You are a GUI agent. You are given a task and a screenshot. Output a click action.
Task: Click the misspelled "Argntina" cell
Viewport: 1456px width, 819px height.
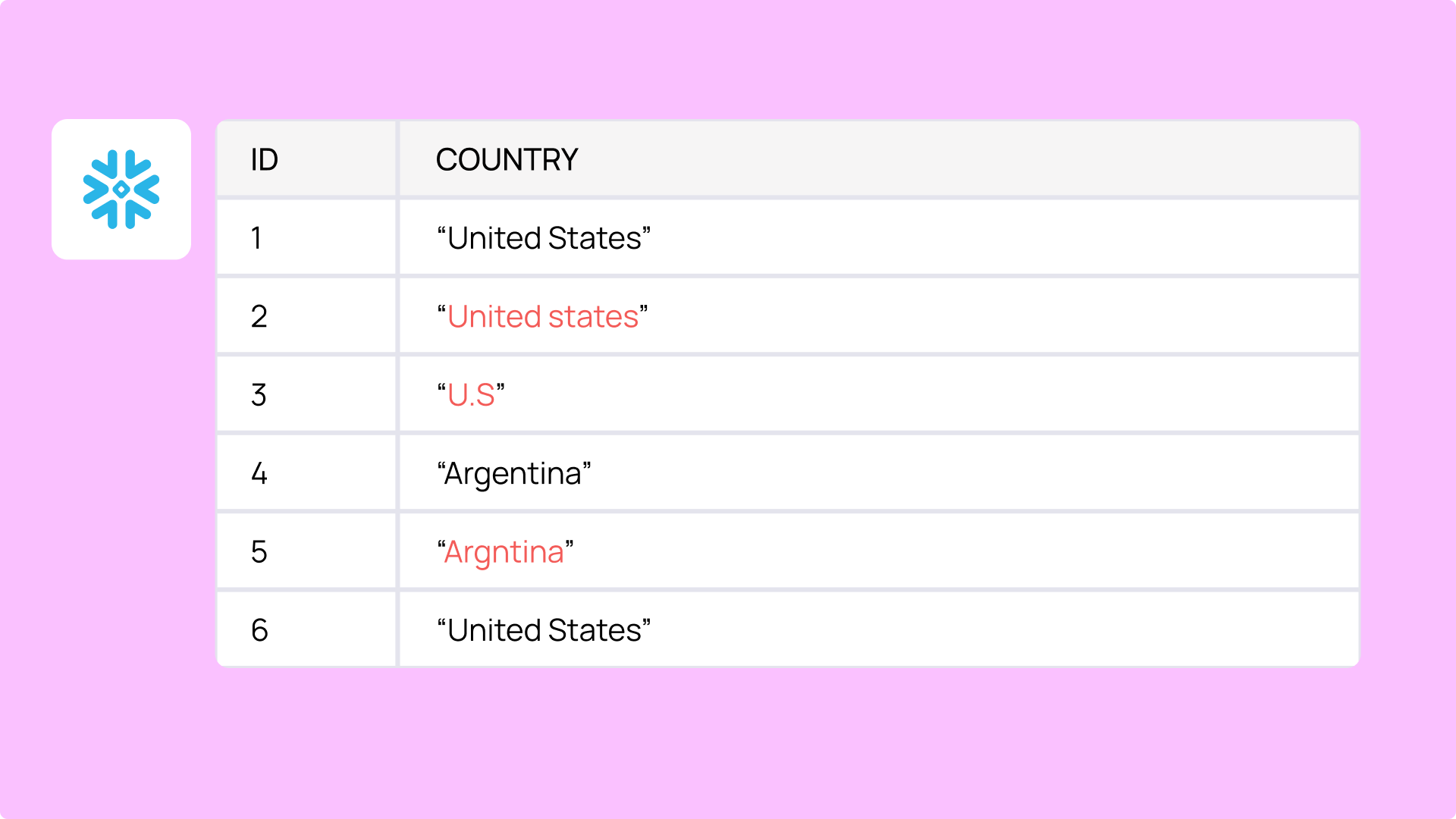pyautogui.click(x=505, y=552)
